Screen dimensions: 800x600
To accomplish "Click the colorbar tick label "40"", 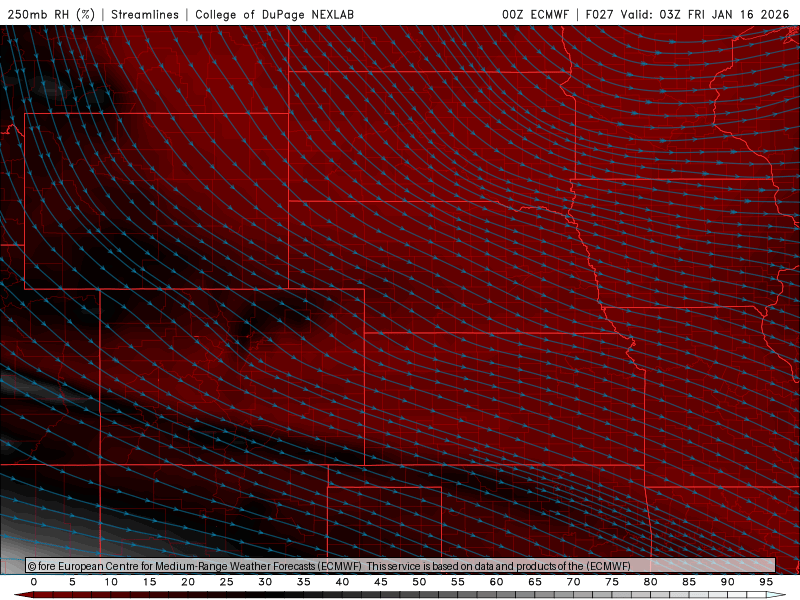I will pyautogui.click(x=342, y=582).
